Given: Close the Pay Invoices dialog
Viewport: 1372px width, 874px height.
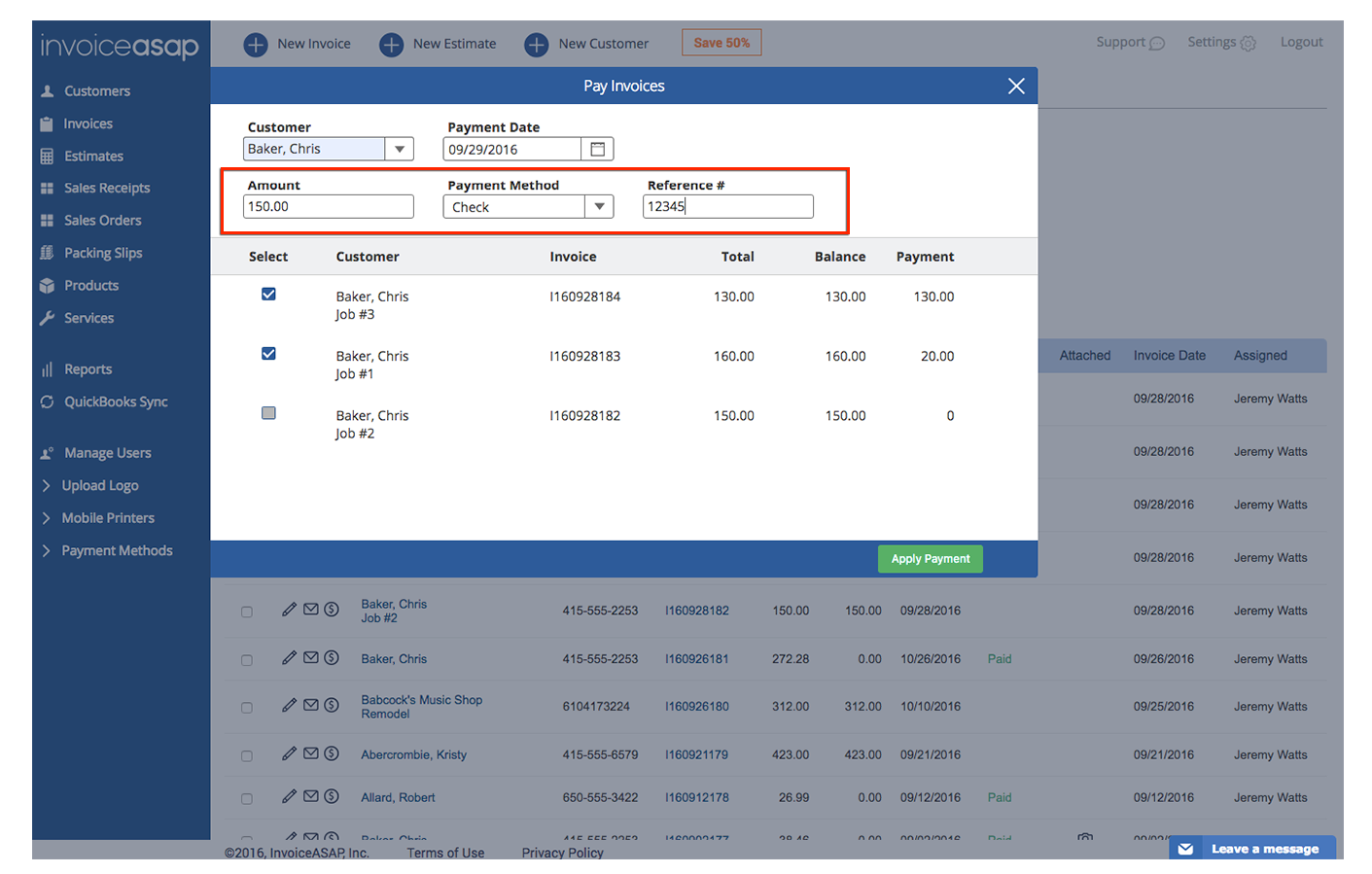Looking at the screenshot, I should tap(1016, 87).
